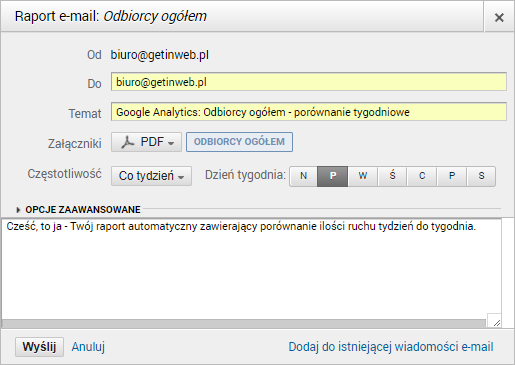Screen dimensions: 515x365
Task: Focus the Do recipient email field
Action: 309,82
